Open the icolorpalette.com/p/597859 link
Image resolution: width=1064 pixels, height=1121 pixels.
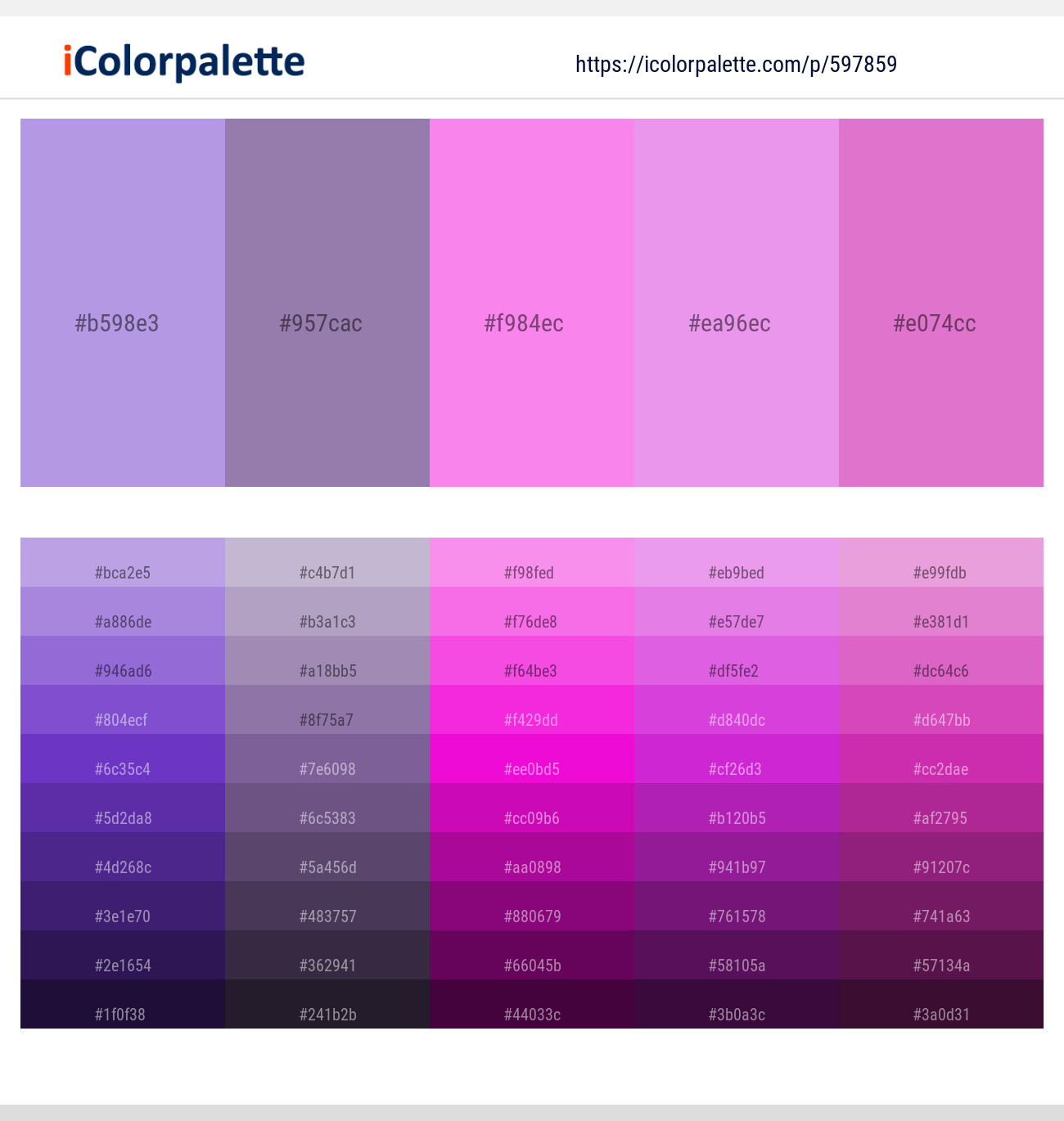736,65
